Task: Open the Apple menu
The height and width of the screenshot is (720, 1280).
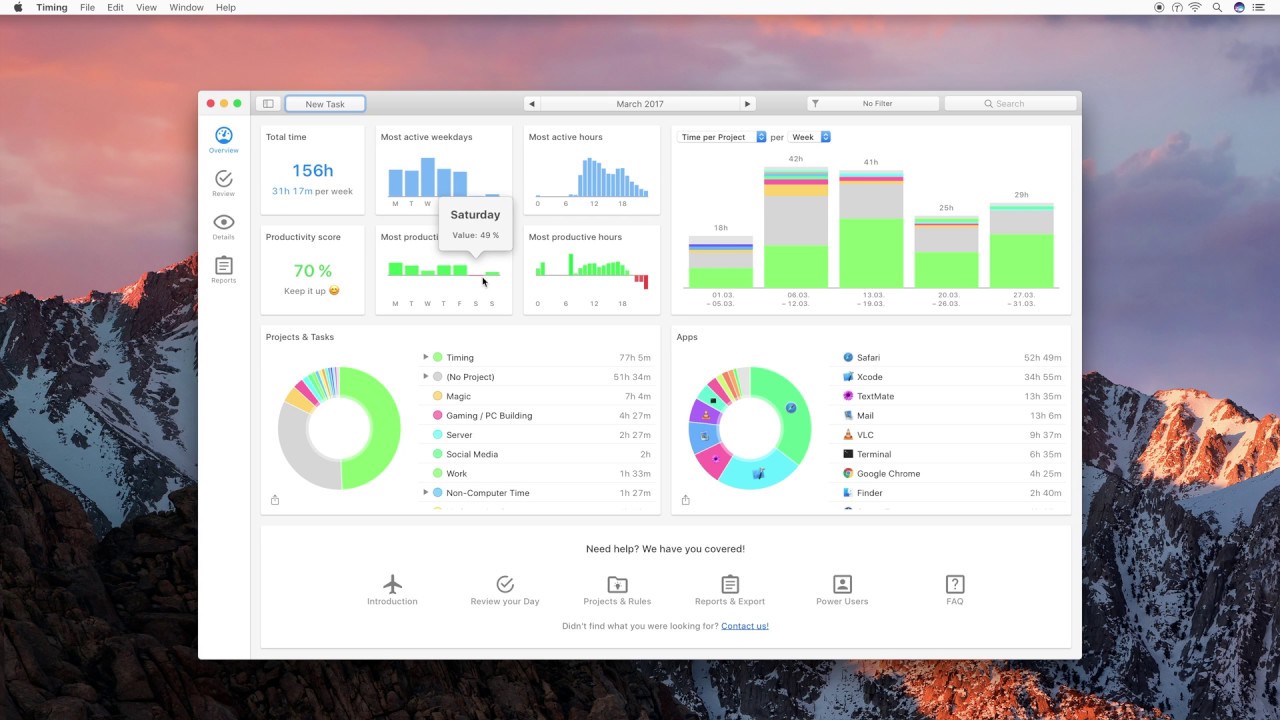Action: point(18,7)
